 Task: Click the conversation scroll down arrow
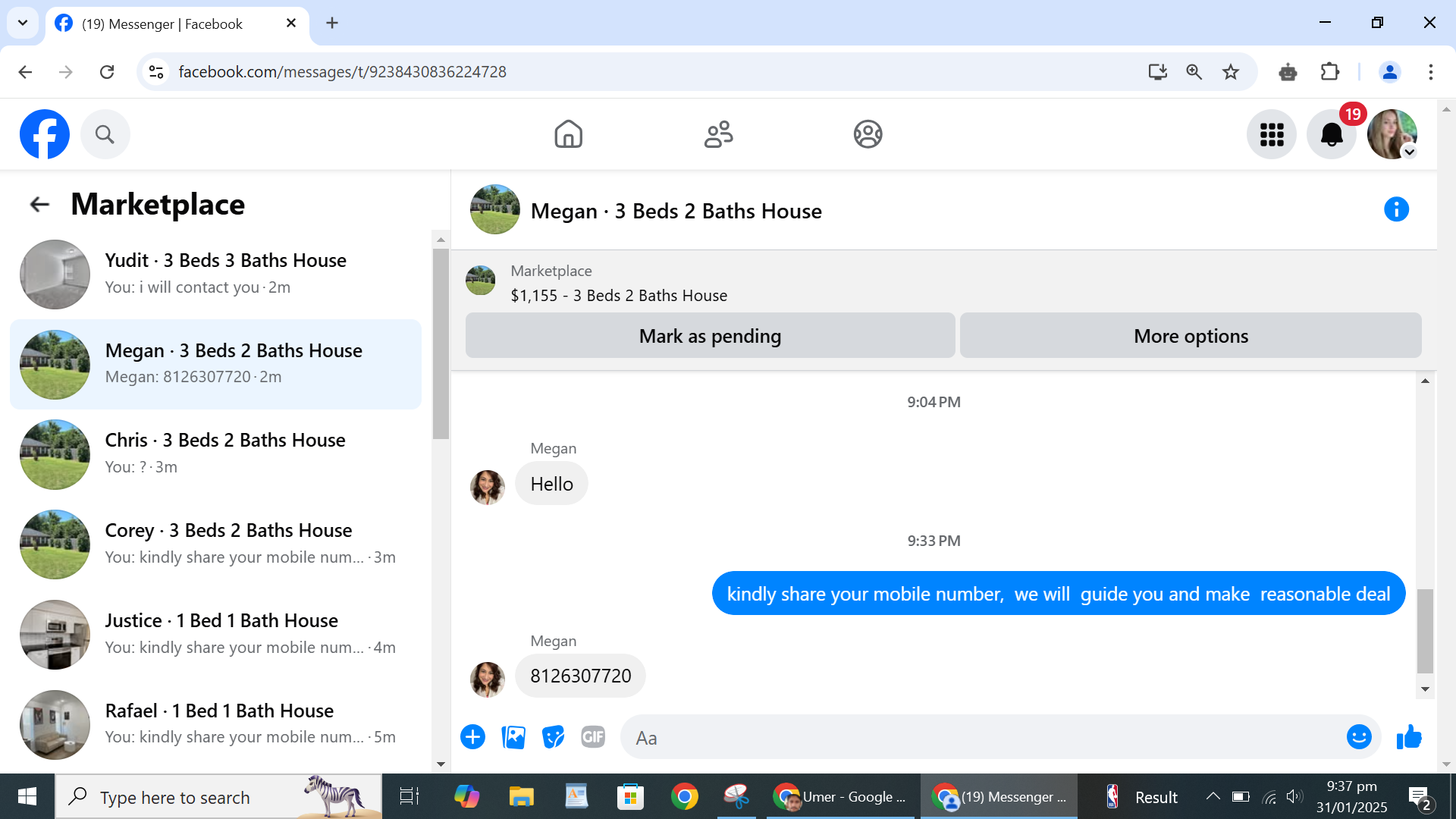[1425, 689]
